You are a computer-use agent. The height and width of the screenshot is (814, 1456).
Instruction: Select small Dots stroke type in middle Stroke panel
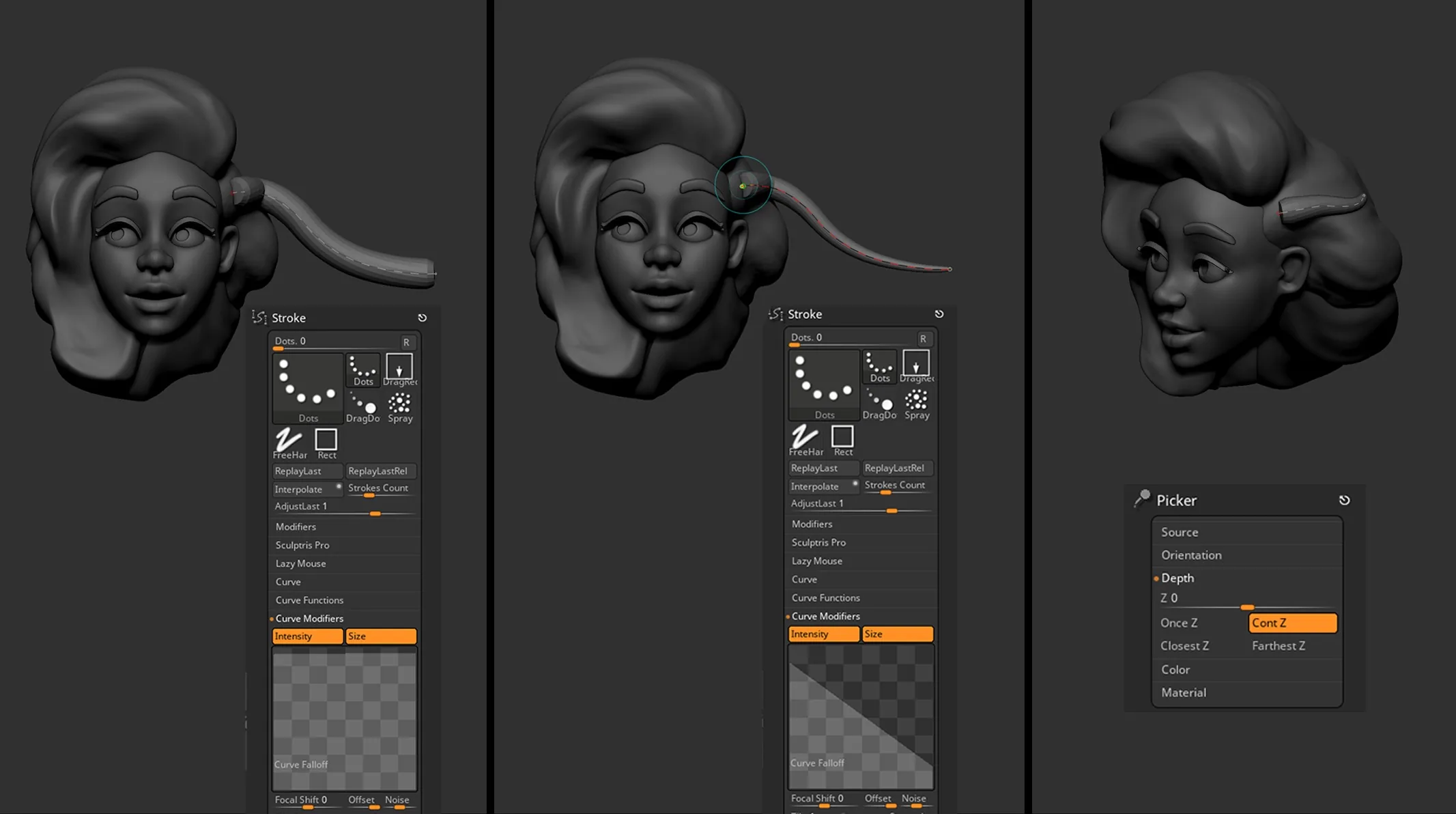point(880,367)
